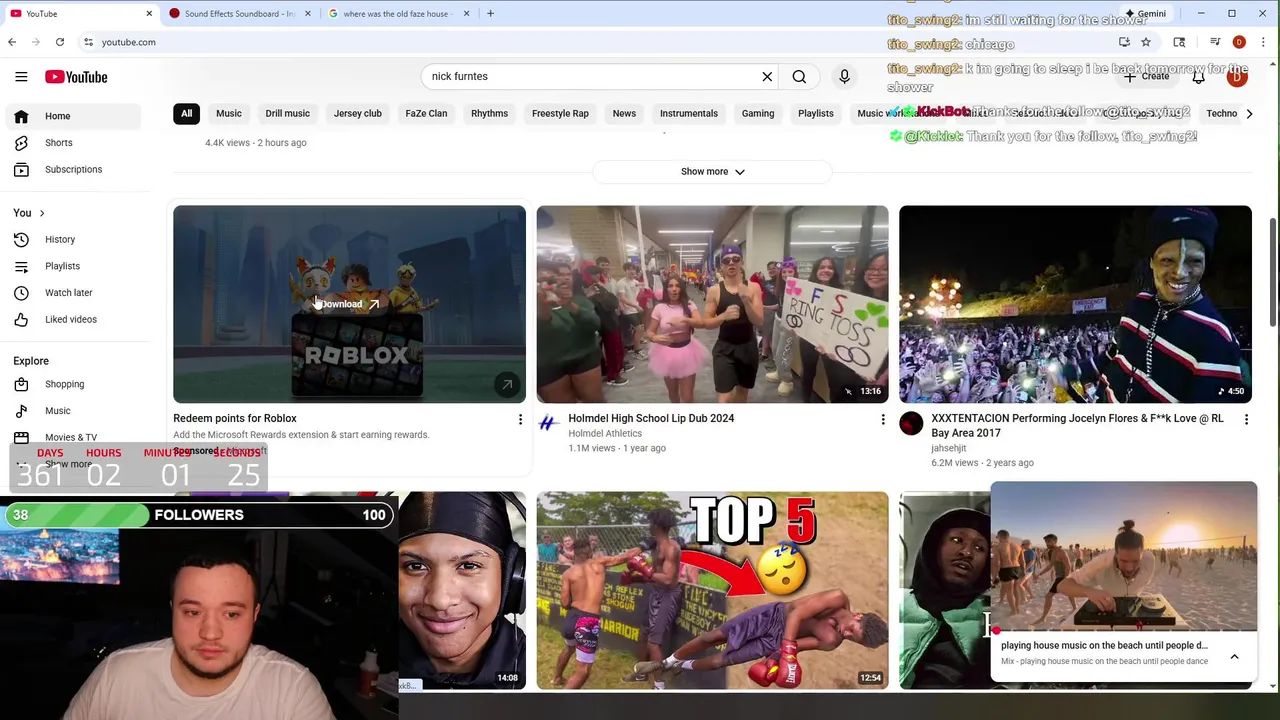Open the Roblox sponsored ad thumbnail
Viewport: 1280px width, 720px height.
tap(349, 304)
